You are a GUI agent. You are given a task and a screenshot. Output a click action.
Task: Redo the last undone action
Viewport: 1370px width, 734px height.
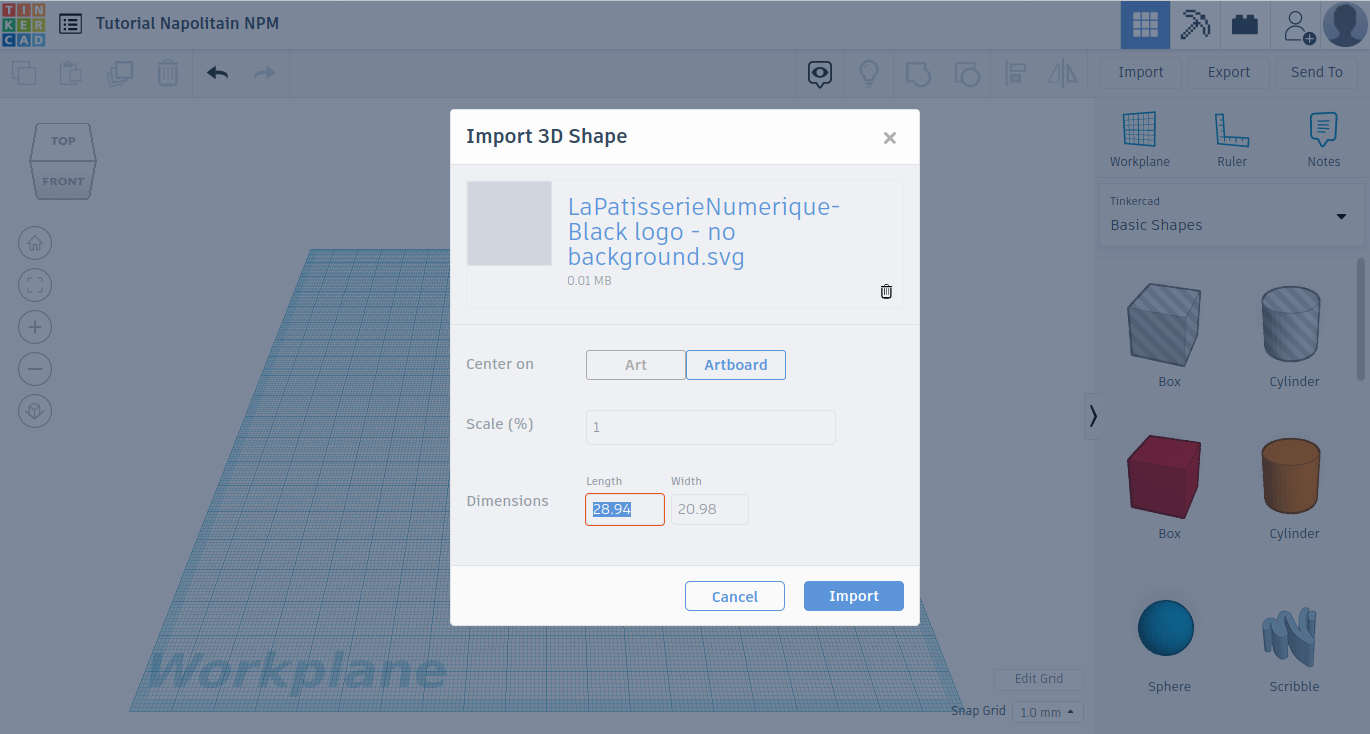(264, 73)
